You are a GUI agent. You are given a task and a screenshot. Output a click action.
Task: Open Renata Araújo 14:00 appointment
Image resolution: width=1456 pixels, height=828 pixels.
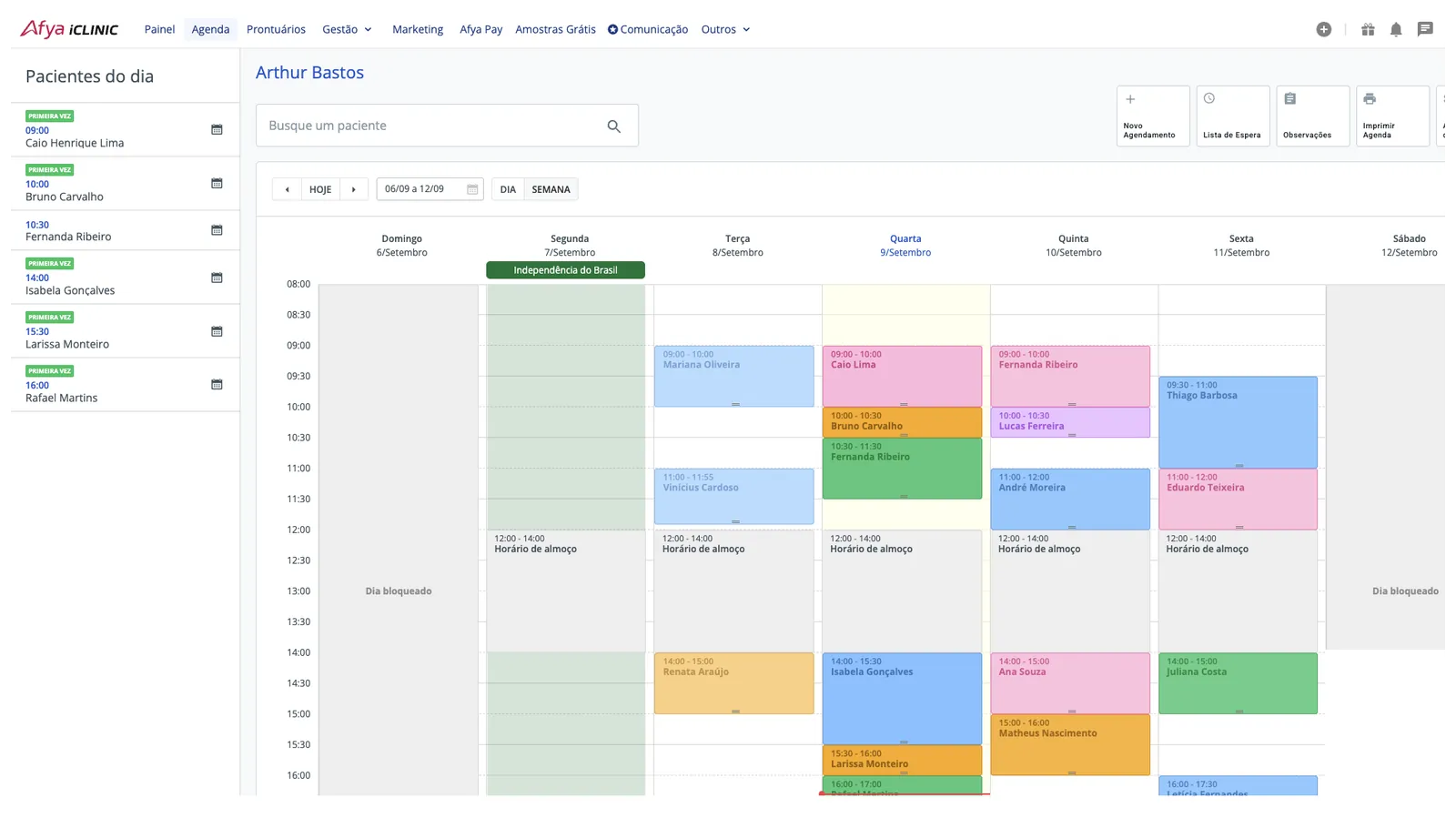pos(733,683)
